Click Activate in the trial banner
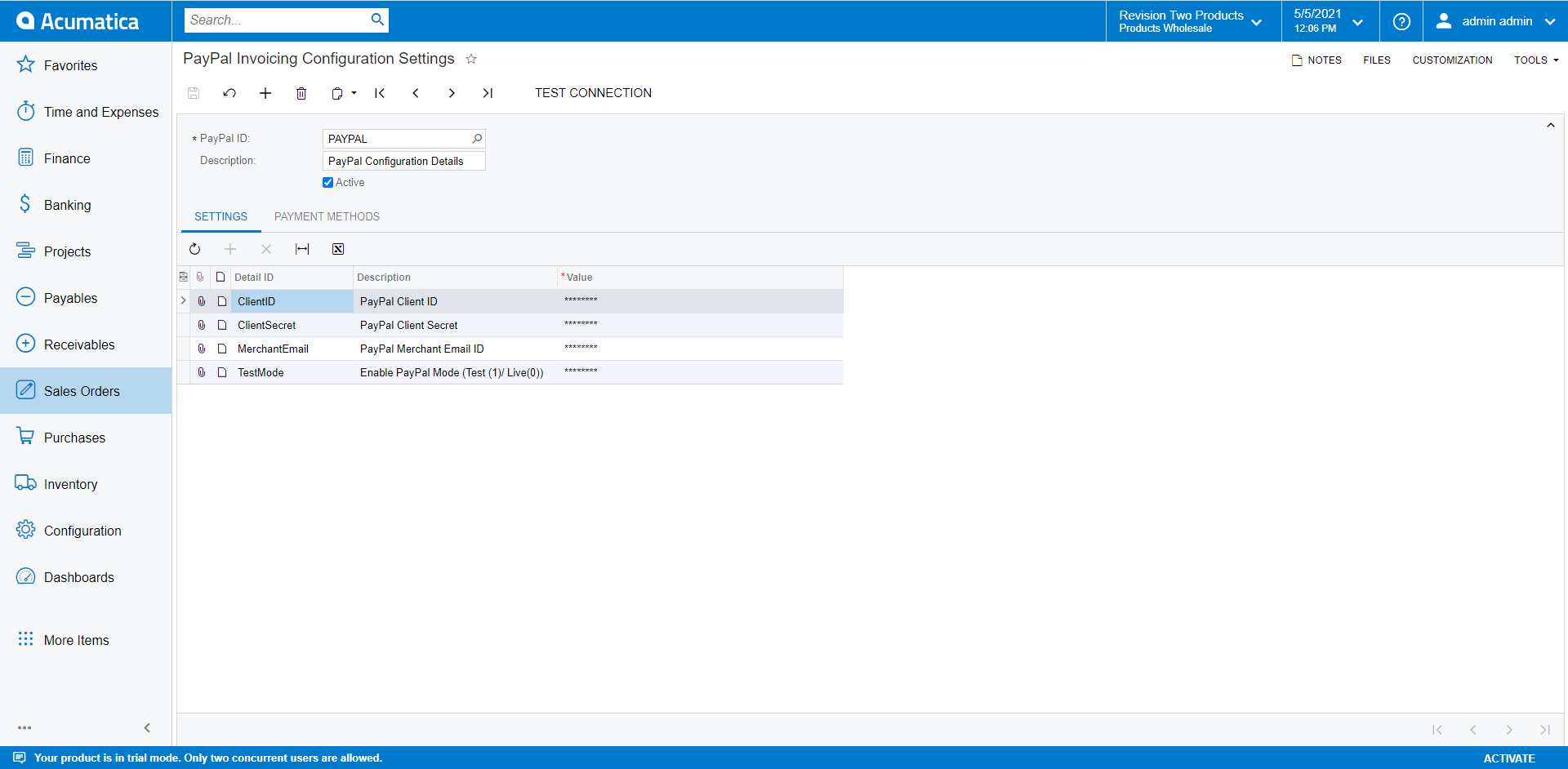This screenshot has width=1568, height=769. [x=1509, y=758]
